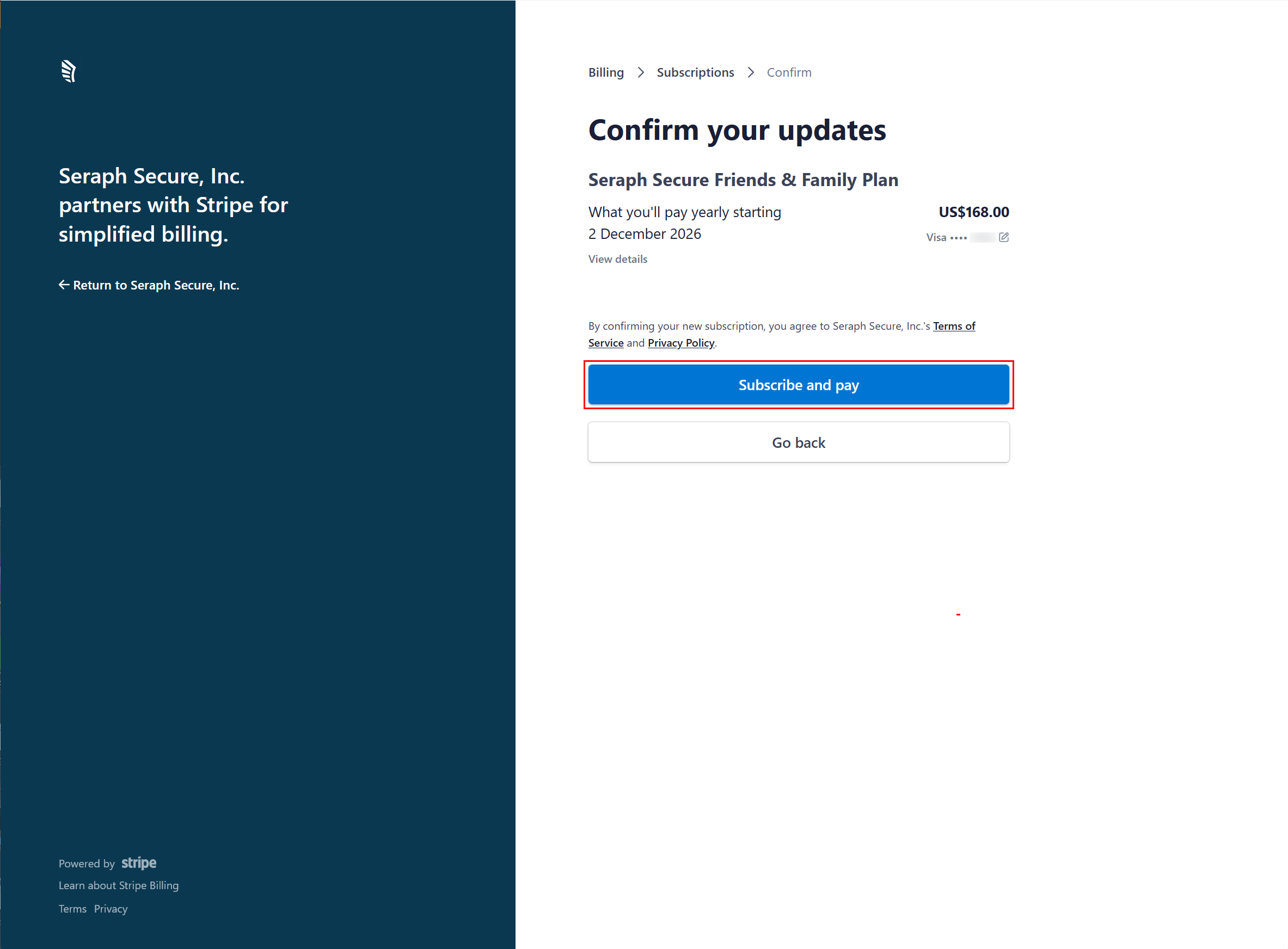This screenshot has height=949, width=1288.
Task: Click the US$168.00 price amount
Action: [973, 212]
